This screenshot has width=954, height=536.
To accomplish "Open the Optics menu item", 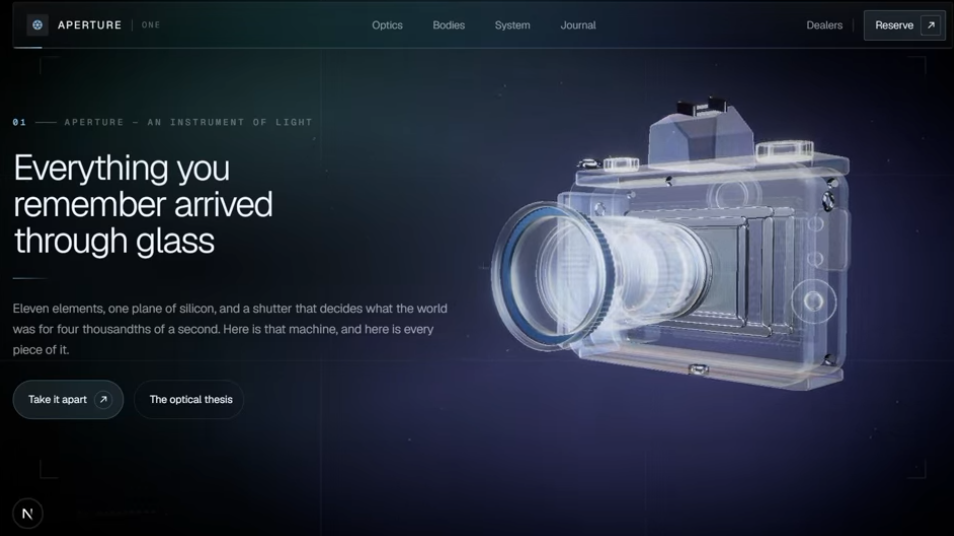I will point(387,25).
